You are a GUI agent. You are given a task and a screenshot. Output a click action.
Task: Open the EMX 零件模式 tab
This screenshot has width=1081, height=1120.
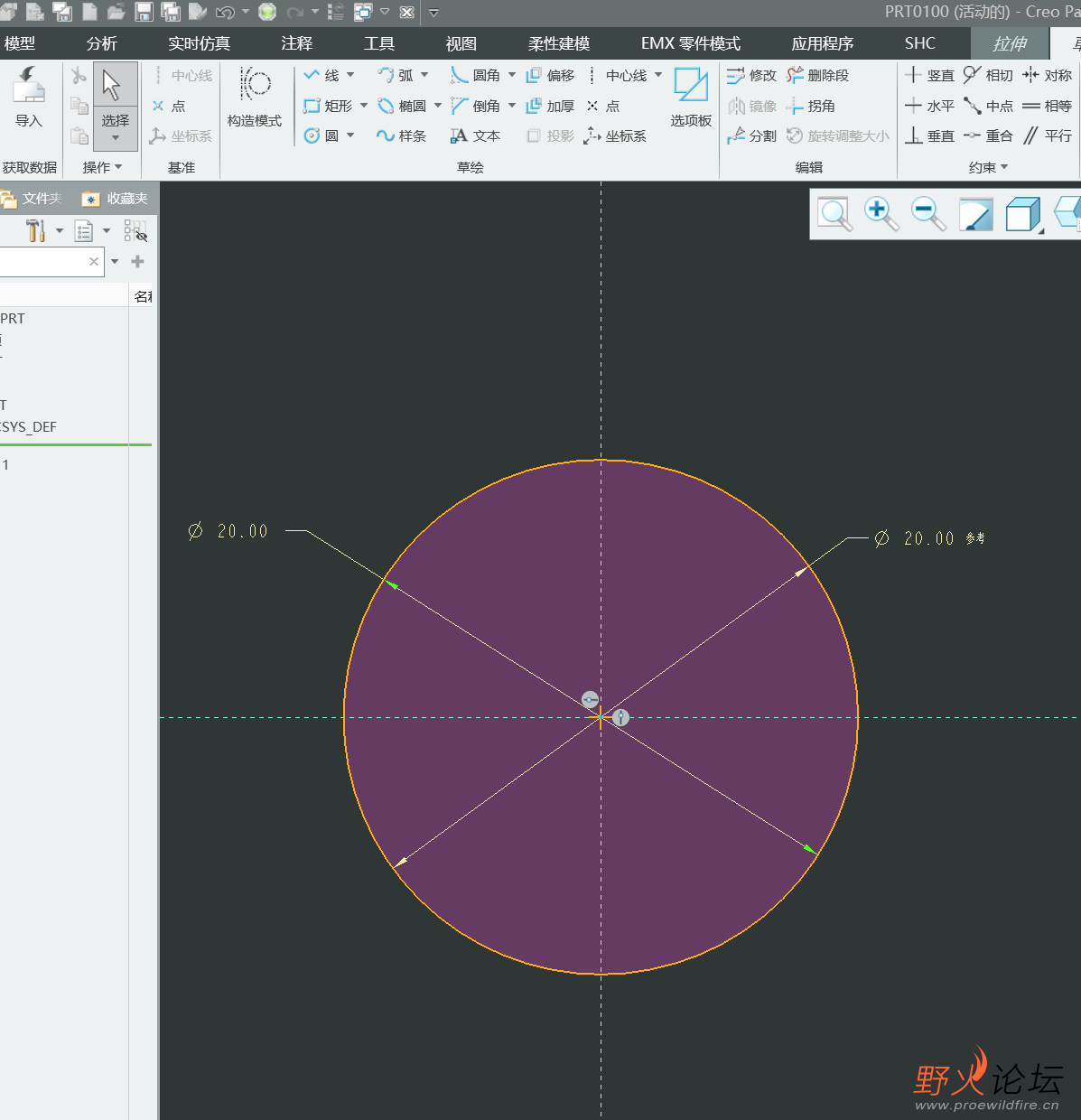tap(691, 43)
